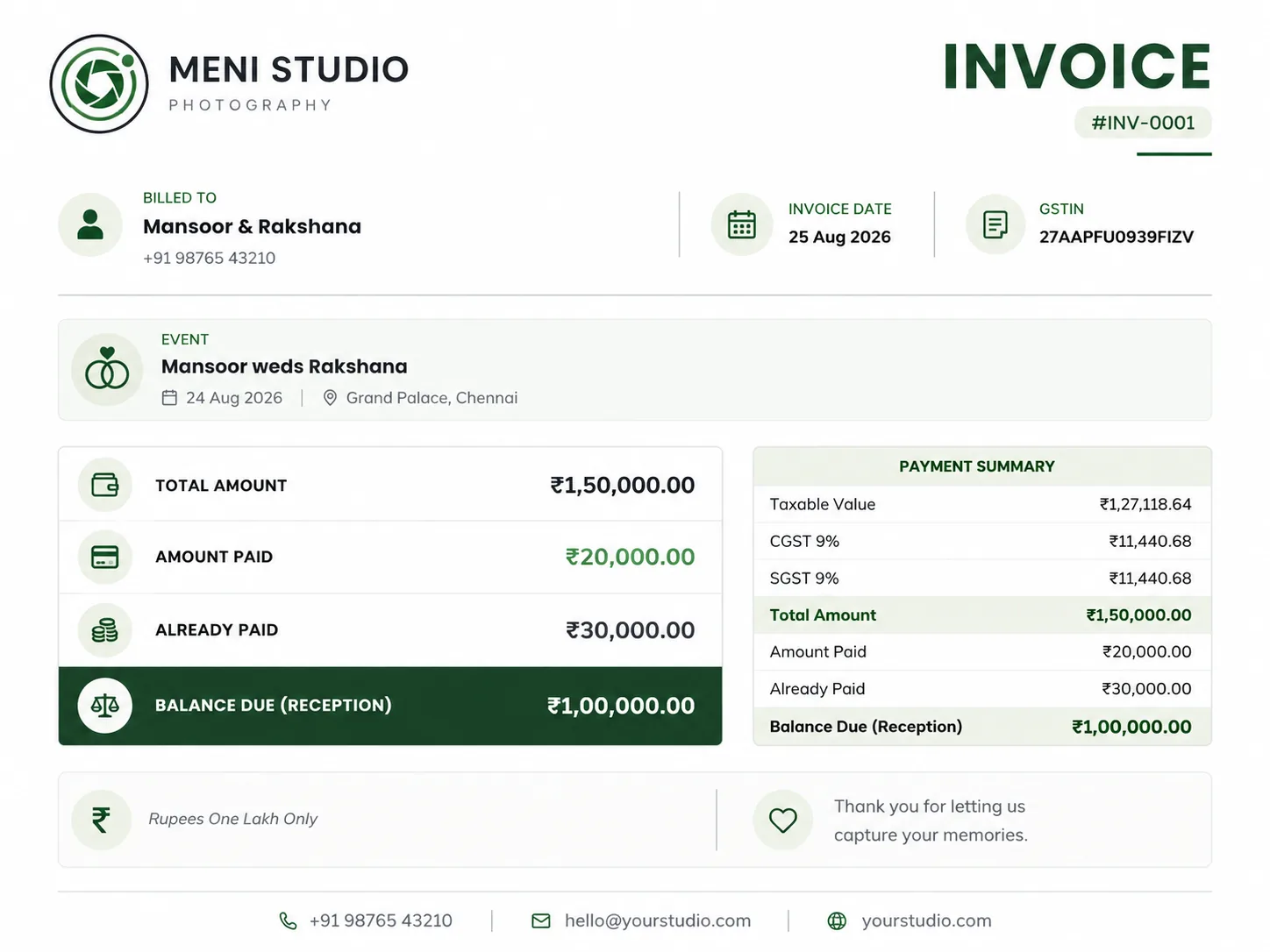Click the CGST 9% row label
1270x952 pixels.
(x=804, y=541)
